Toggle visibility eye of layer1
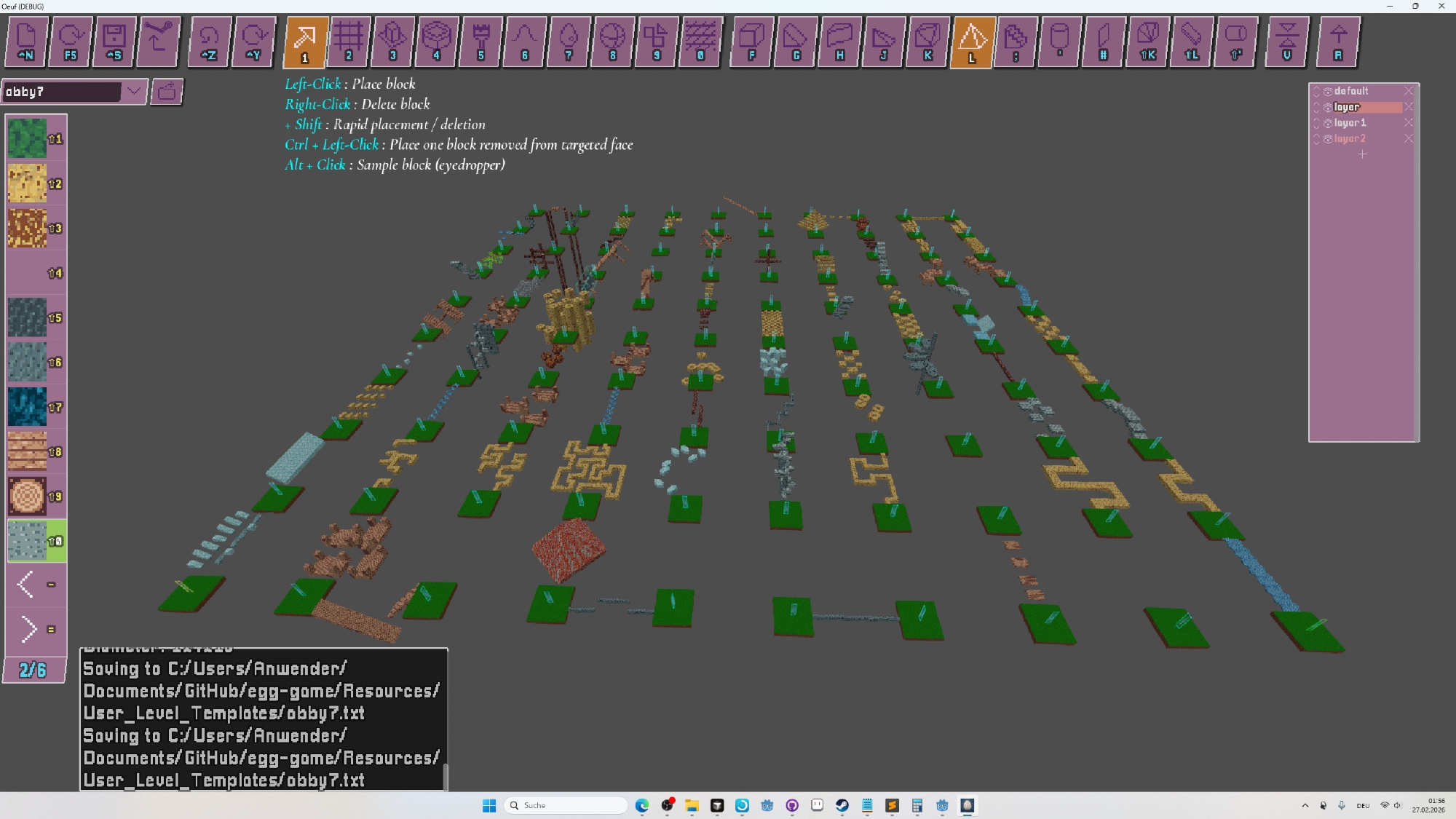The height and width of the screenshot is (819, 1456). (x=1328, y=123)
